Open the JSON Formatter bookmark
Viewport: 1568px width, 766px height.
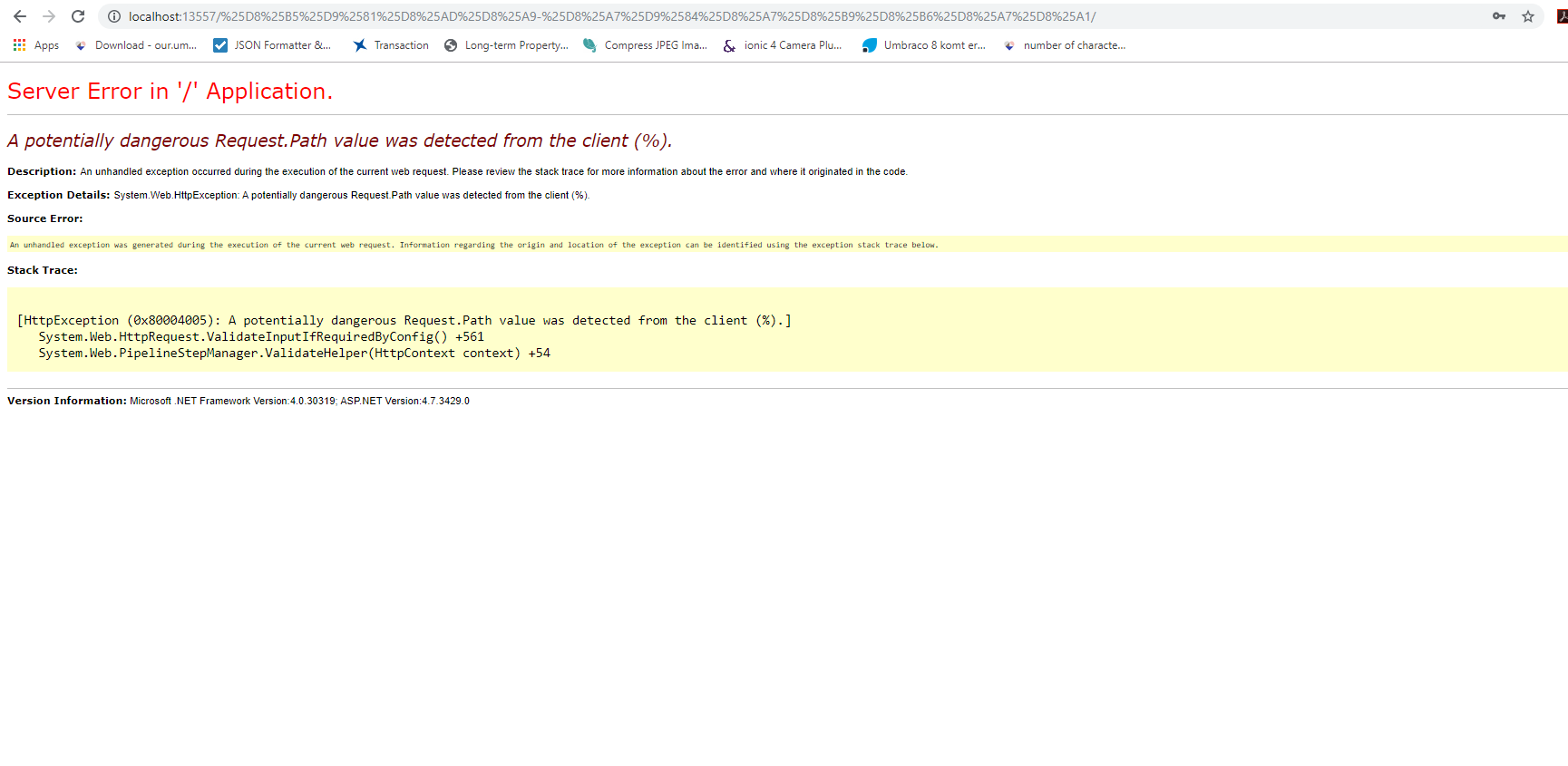click(x=272, y=45)
